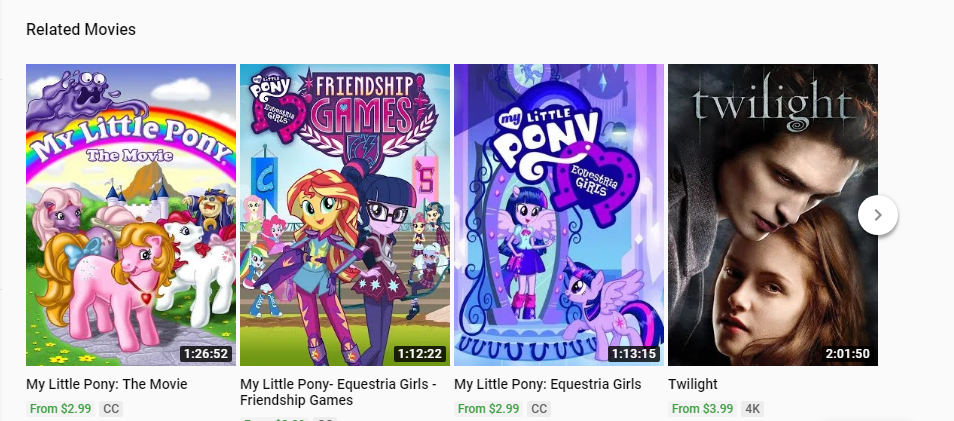Image resolution: width=954 pixels, height=421 pixels.
Task: Click the 1:26:52 duration badge
Action: [x=206, y=353]
